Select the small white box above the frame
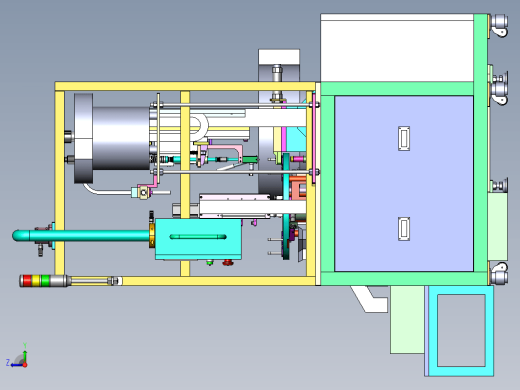This screenshot has width=520, height=390. [279, 57]
